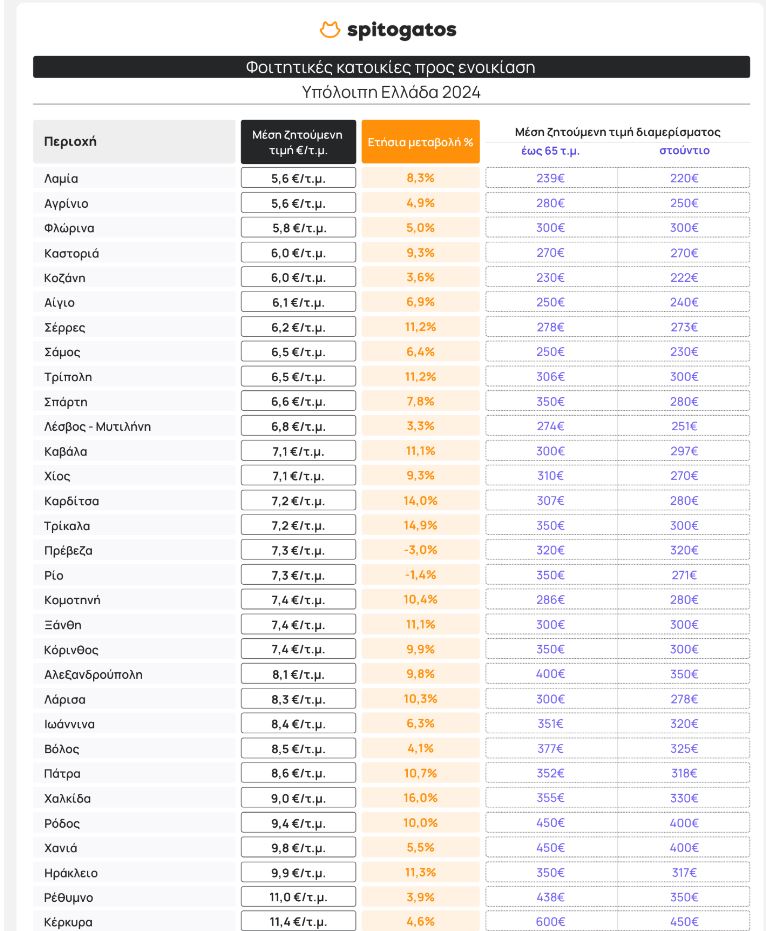Click the 11,0 €/τ.μ. box for Ρέθυμνο

tap(298, 897)
